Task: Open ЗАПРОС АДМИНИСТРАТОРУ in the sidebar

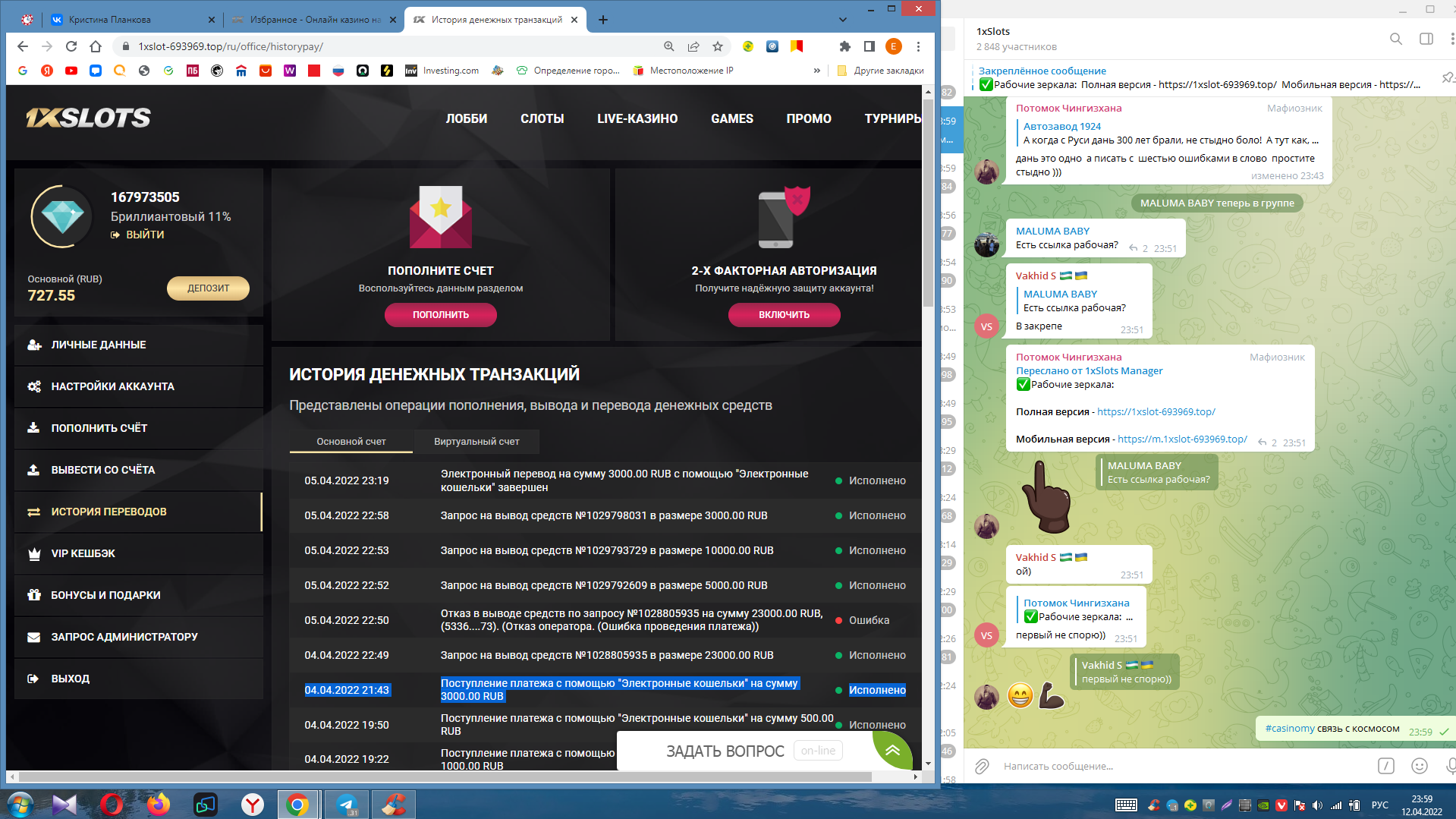Action: (138, 637)
